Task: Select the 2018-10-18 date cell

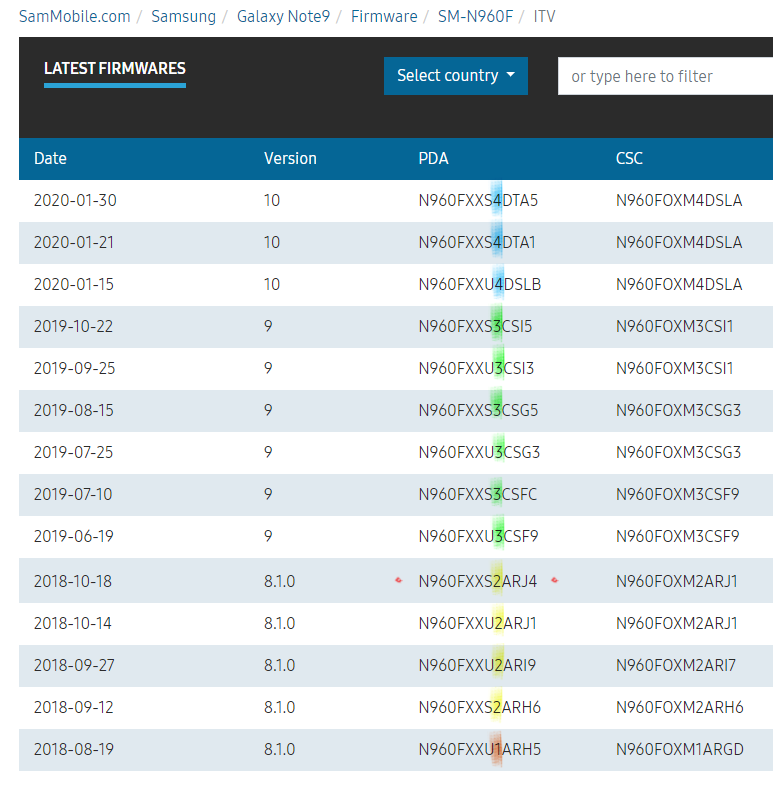Action: (x=73, y=581)
